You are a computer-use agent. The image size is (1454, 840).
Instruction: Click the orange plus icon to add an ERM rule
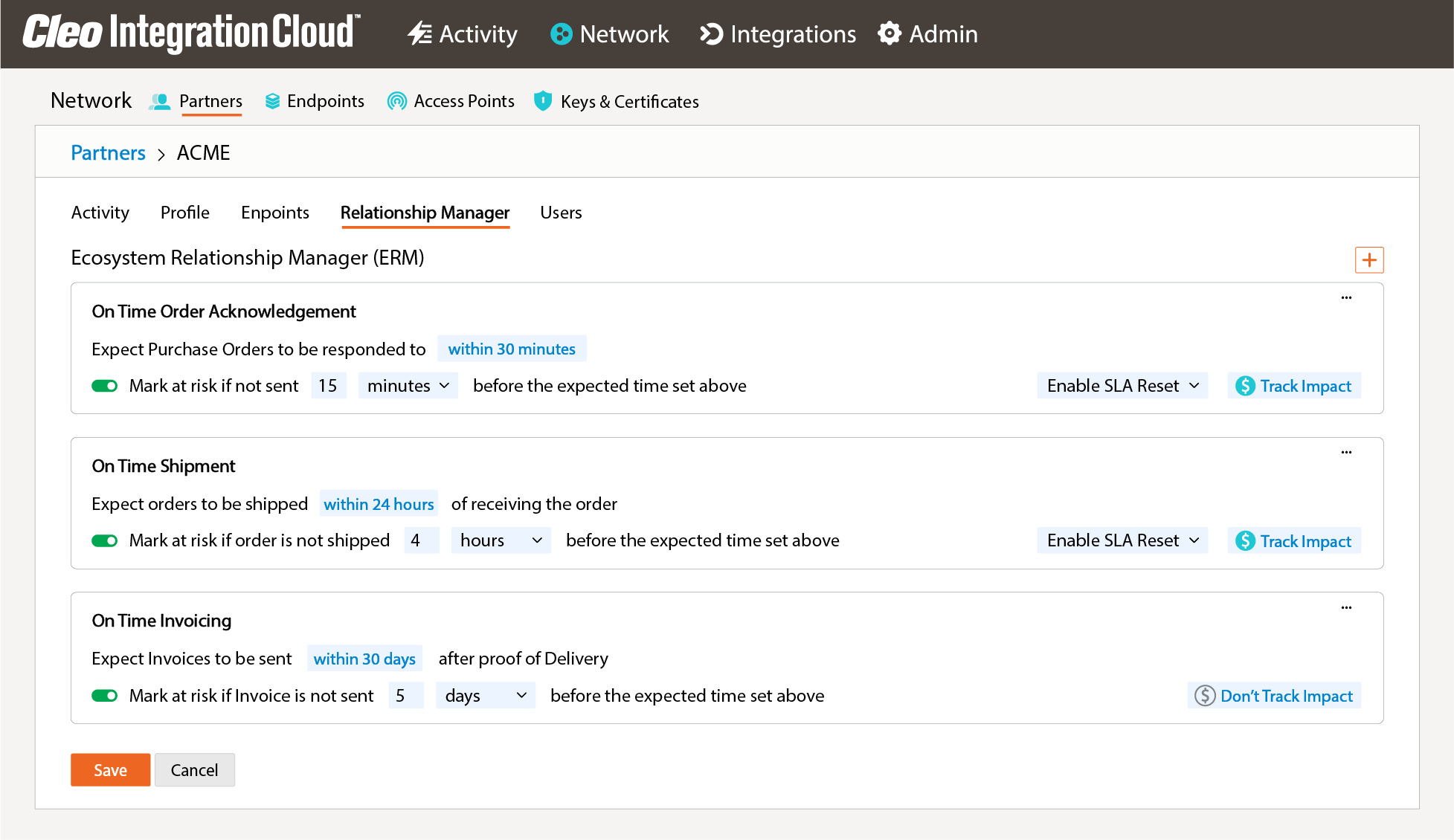1369,259
